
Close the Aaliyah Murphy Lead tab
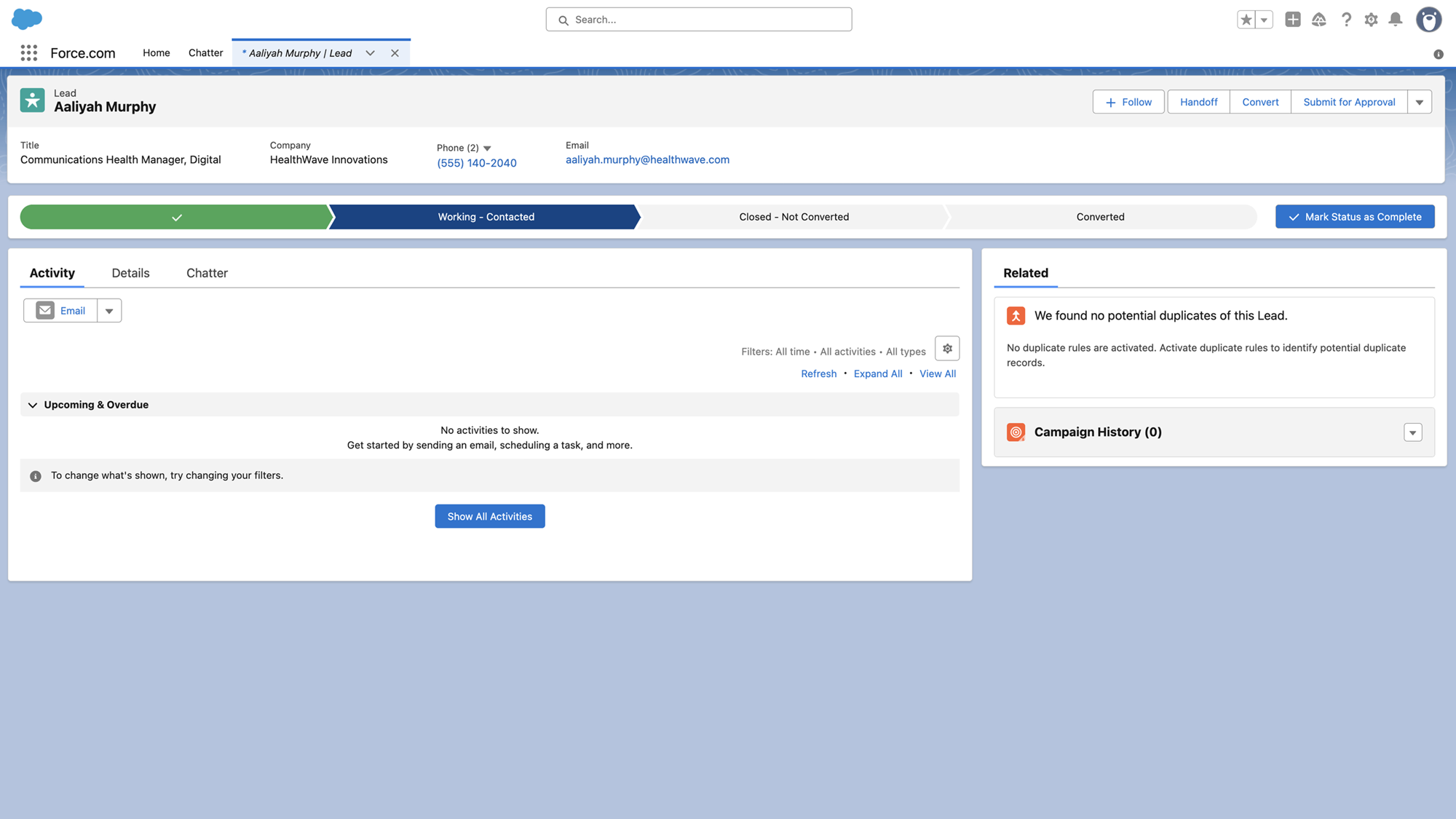(395, 53)
